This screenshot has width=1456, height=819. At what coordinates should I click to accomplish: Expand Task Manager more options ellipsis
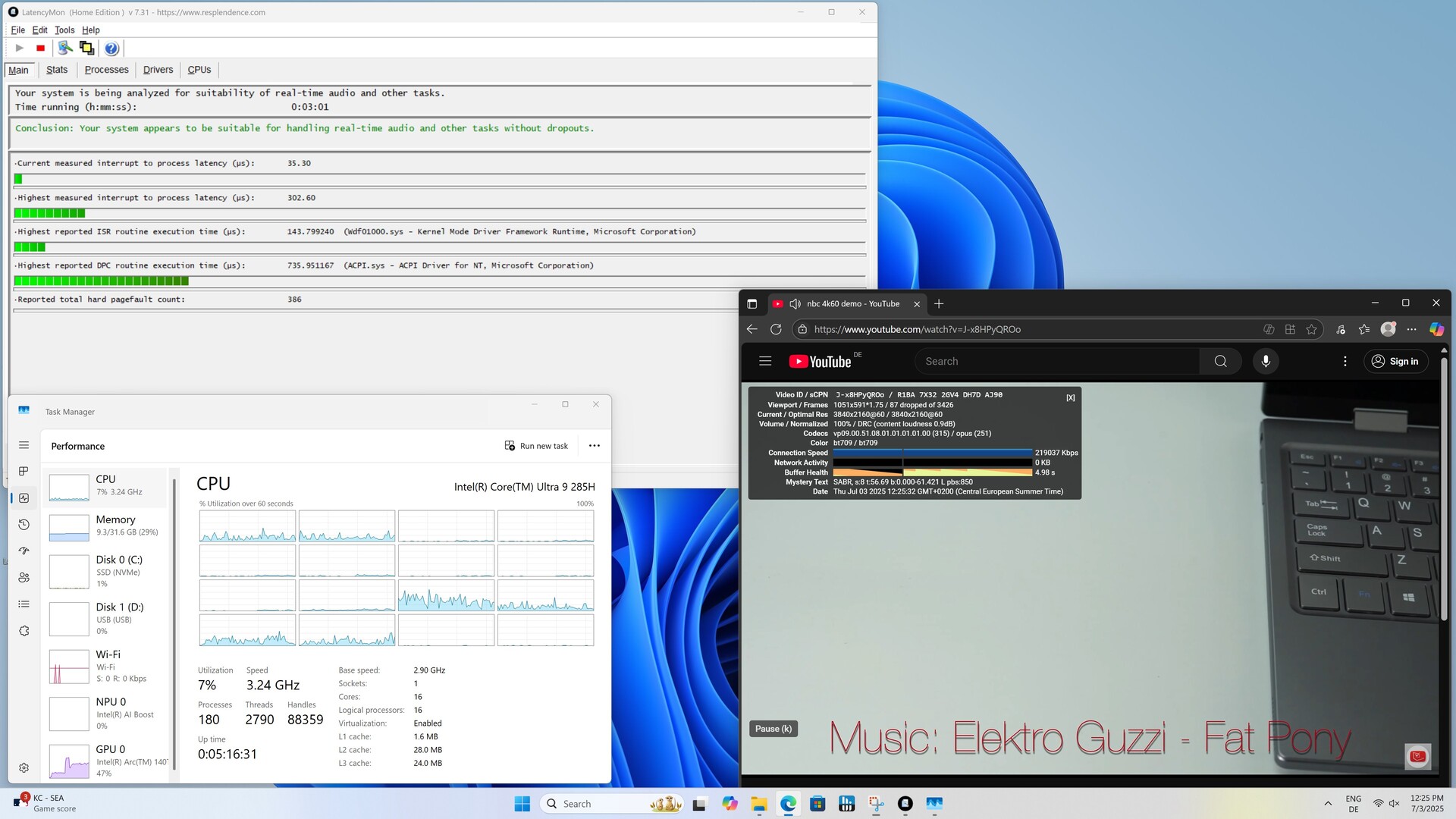[x=595, y=446]
